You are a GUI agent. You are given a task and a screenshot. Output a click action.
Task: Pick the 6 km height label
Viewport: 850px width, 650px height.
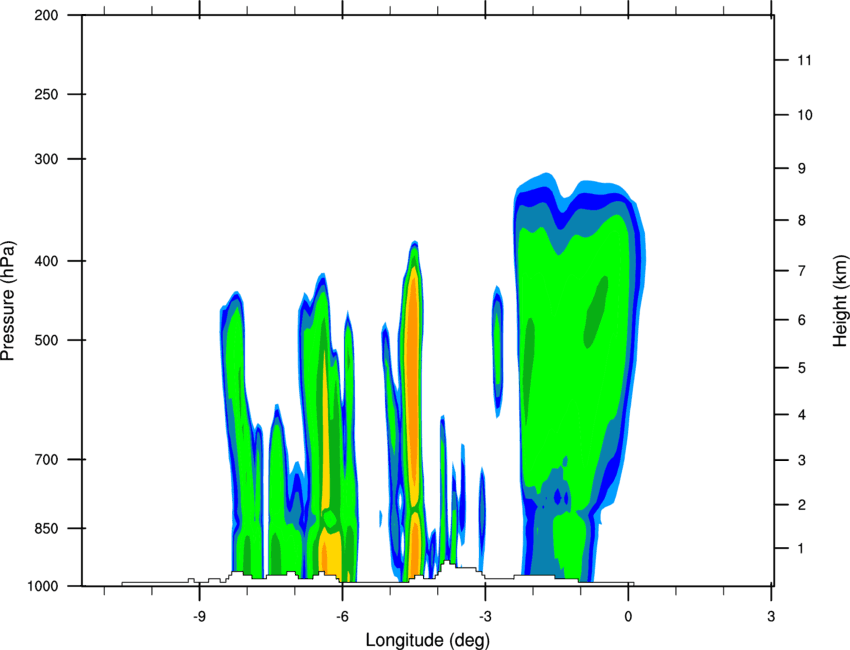click(x=801, y=320)
